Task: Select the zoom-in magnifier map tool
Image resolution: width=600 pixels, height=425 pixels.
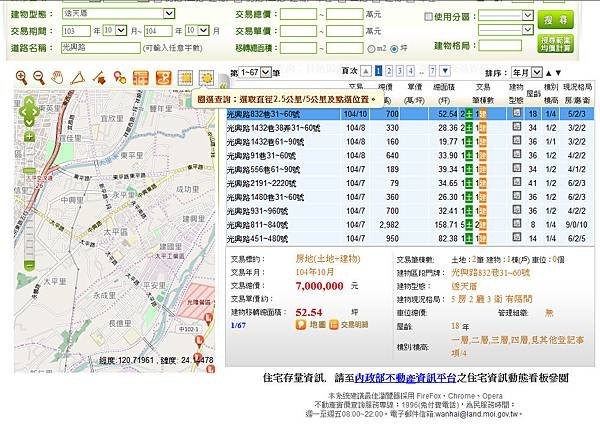Action: (21, 78)
